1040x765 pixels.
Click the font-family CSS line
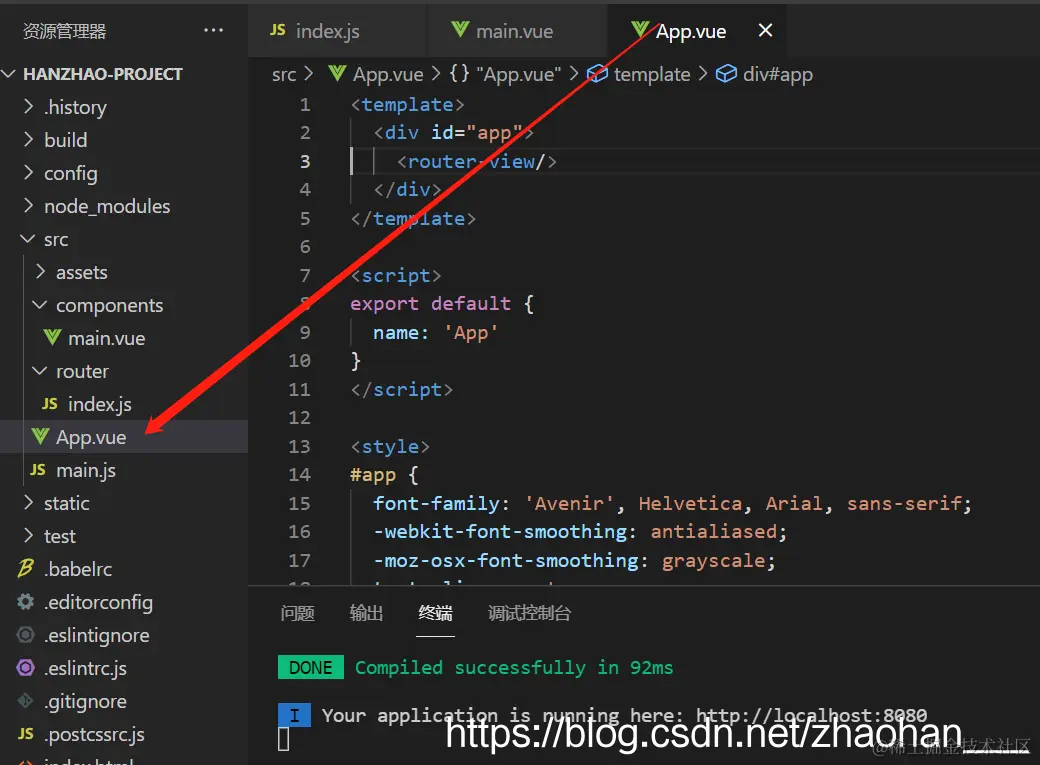(672, 504)
